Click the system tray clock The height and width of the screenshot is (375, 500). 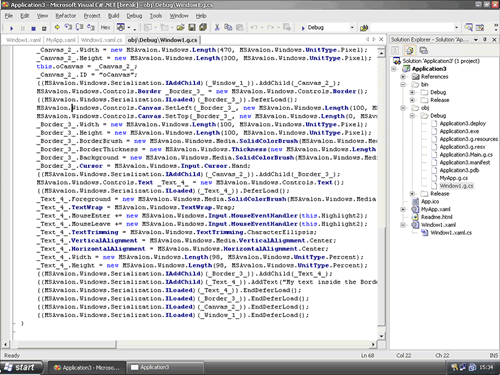coord(486,367)
